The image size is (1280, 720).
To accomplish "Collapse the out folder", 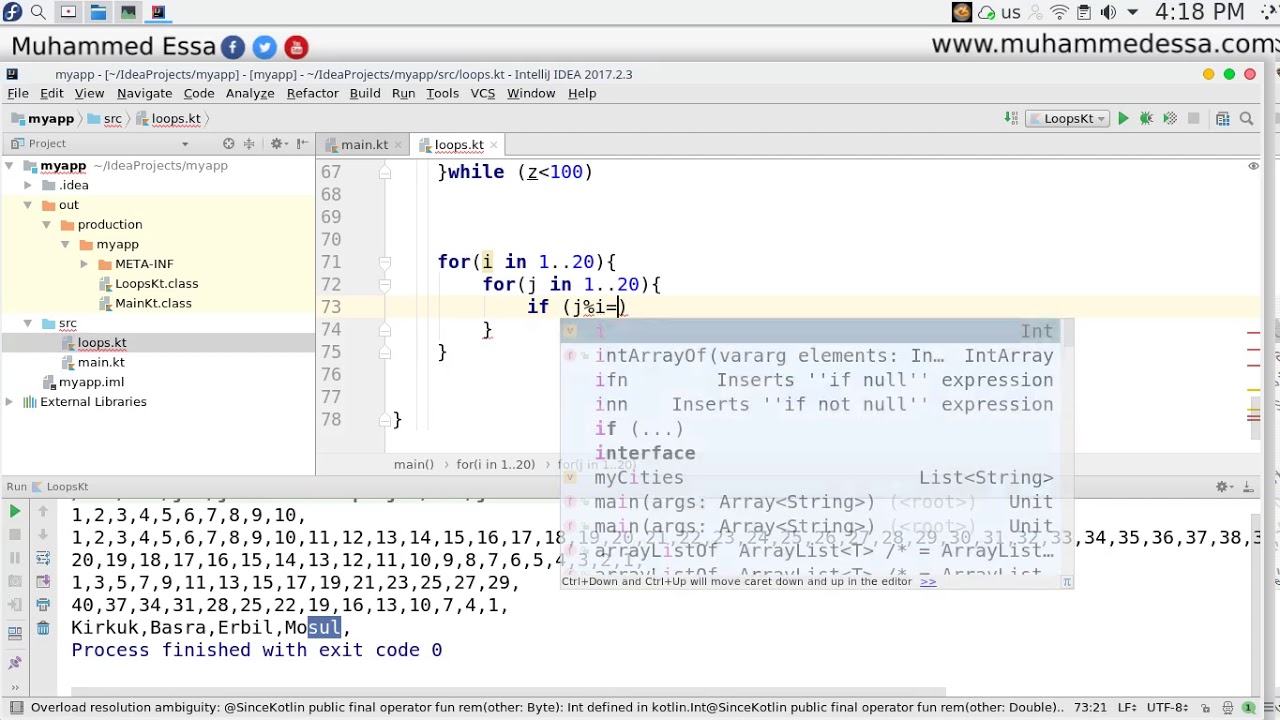I will (28, 205).
